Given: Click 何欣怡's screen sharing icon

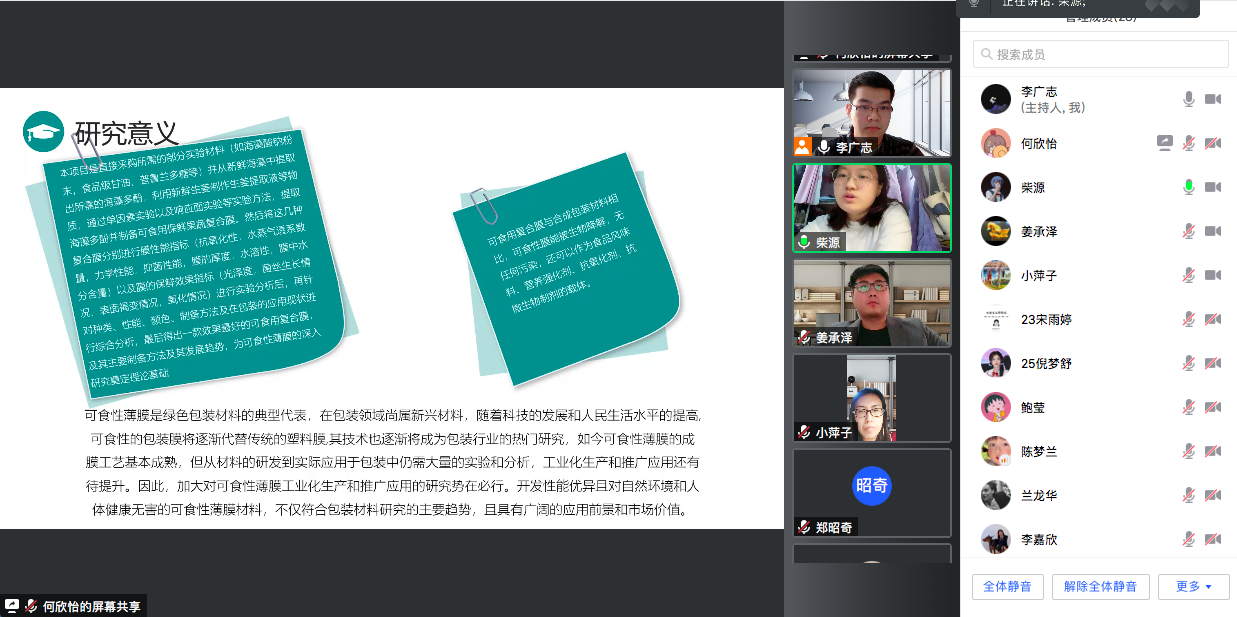Looking at the screenshot, I should [1164, 143].
